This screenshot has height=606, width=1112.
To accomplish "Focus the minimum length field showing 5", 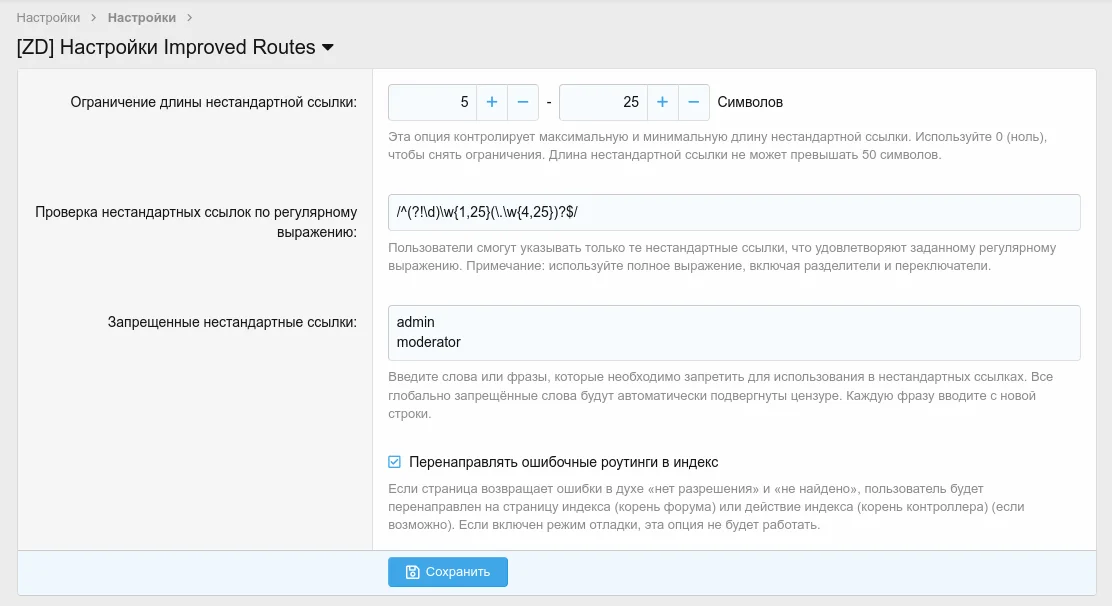I will tap(432, 102).
